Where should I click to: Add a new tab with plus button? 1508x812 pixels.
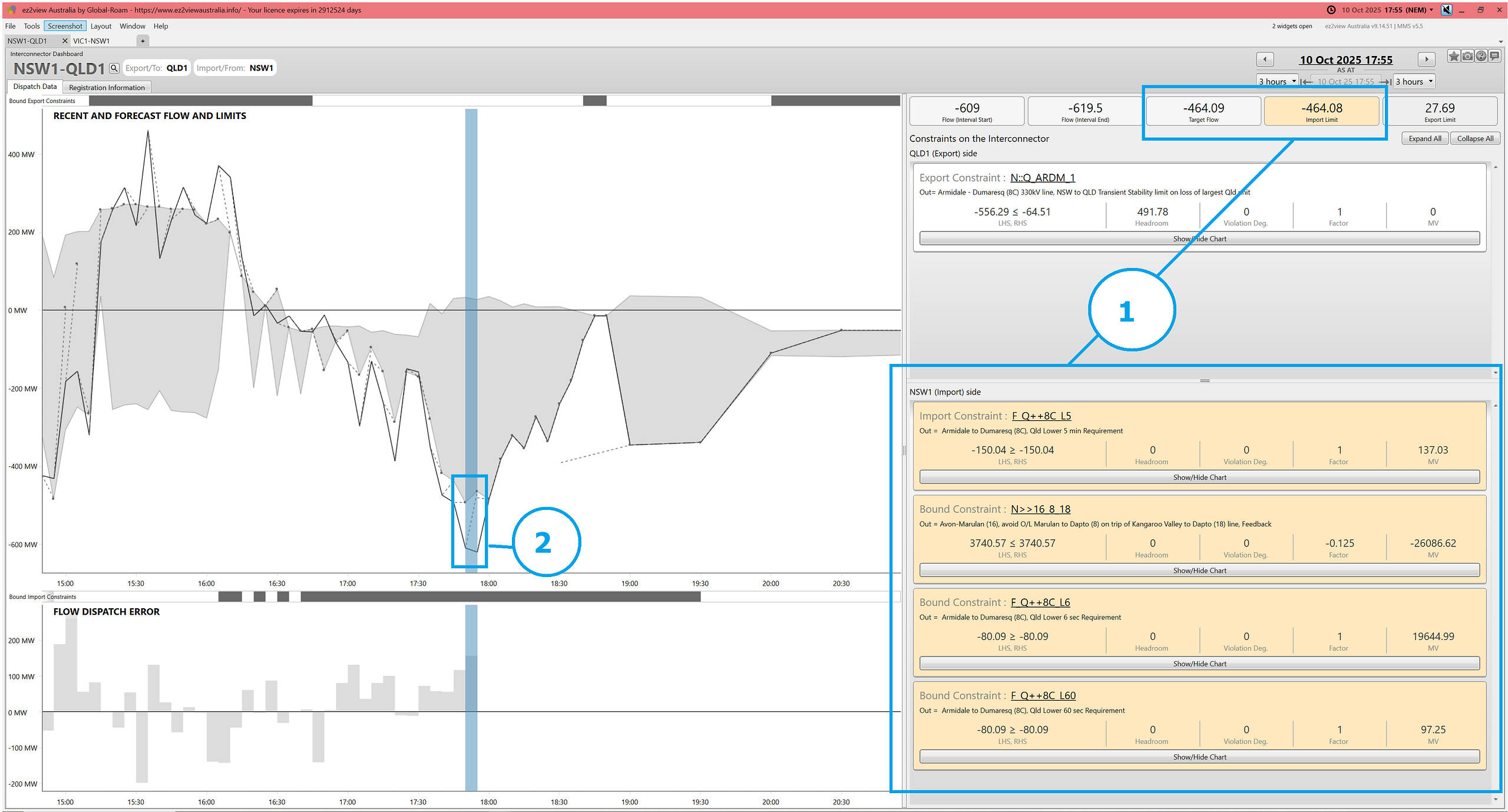[x=143, y=41]
